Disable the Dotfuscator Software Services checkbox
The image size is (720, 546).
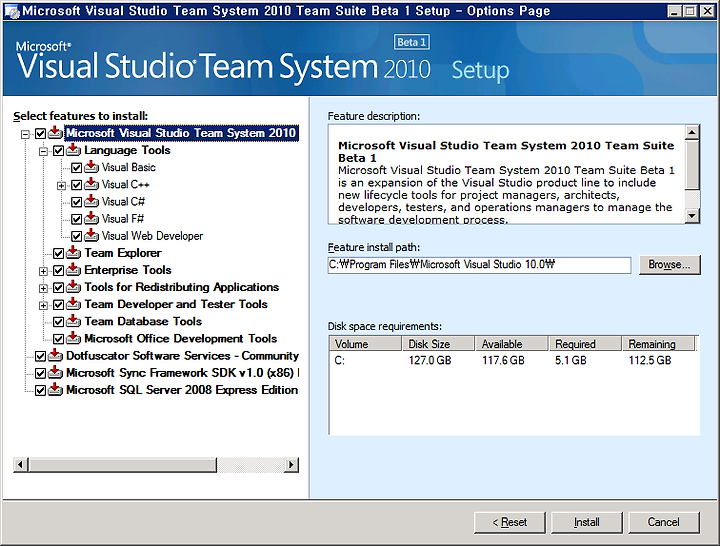click(40, 356)
